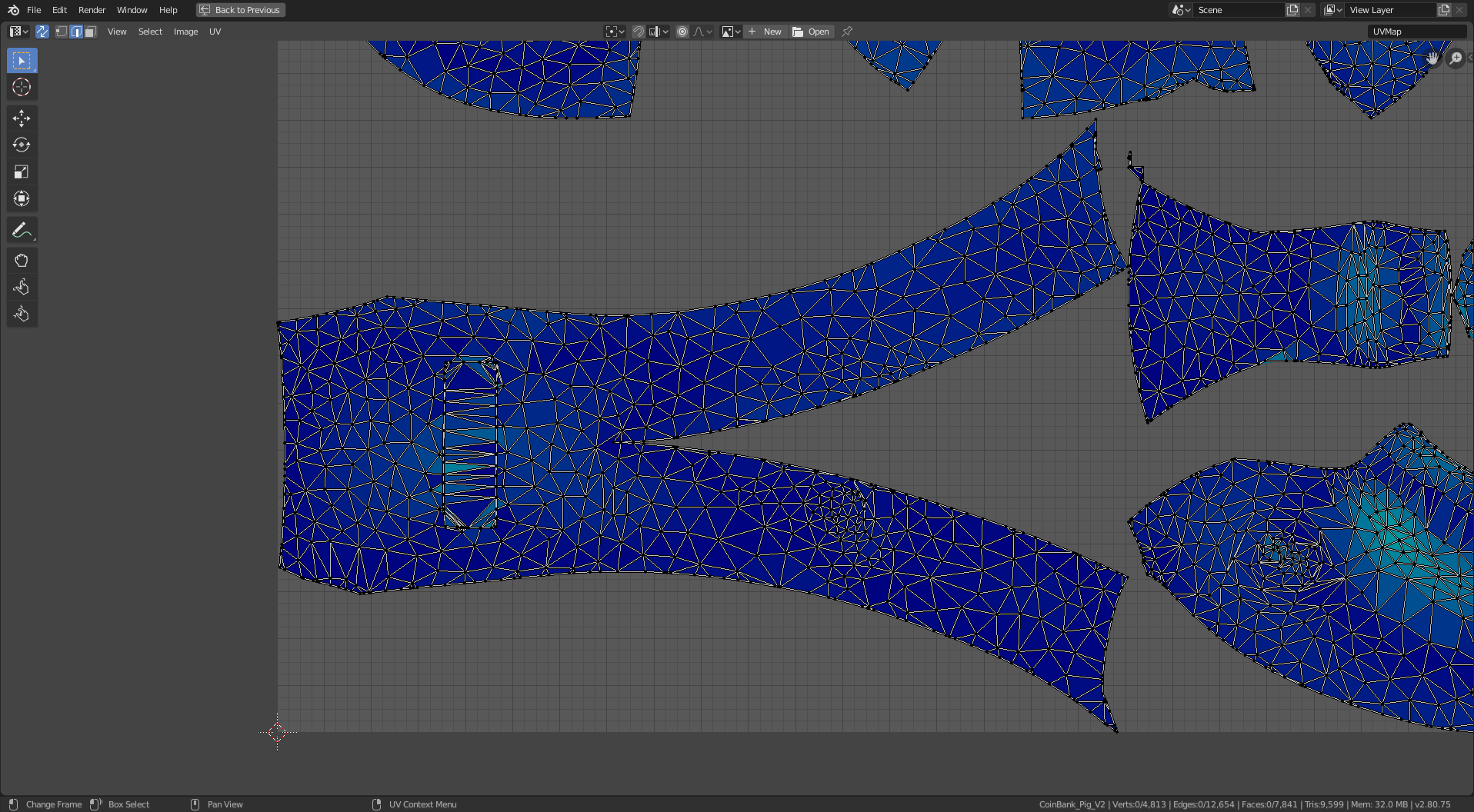This screenshot has width=1474, height=812.
Task: Activate the Rotate tool
Action: 22,145
